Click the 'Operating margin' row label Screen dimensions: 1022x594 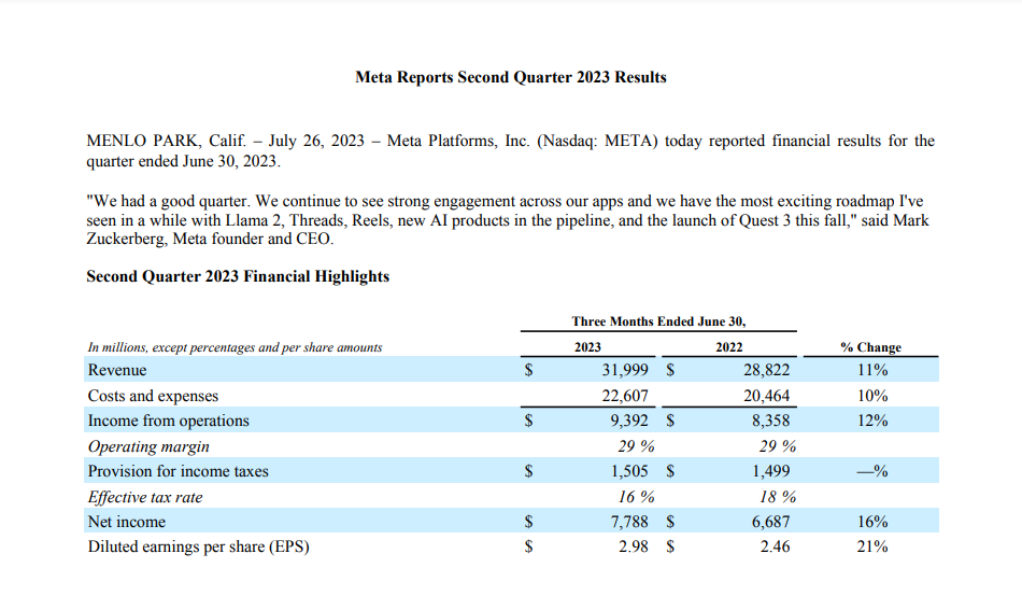tap(149, 447)
